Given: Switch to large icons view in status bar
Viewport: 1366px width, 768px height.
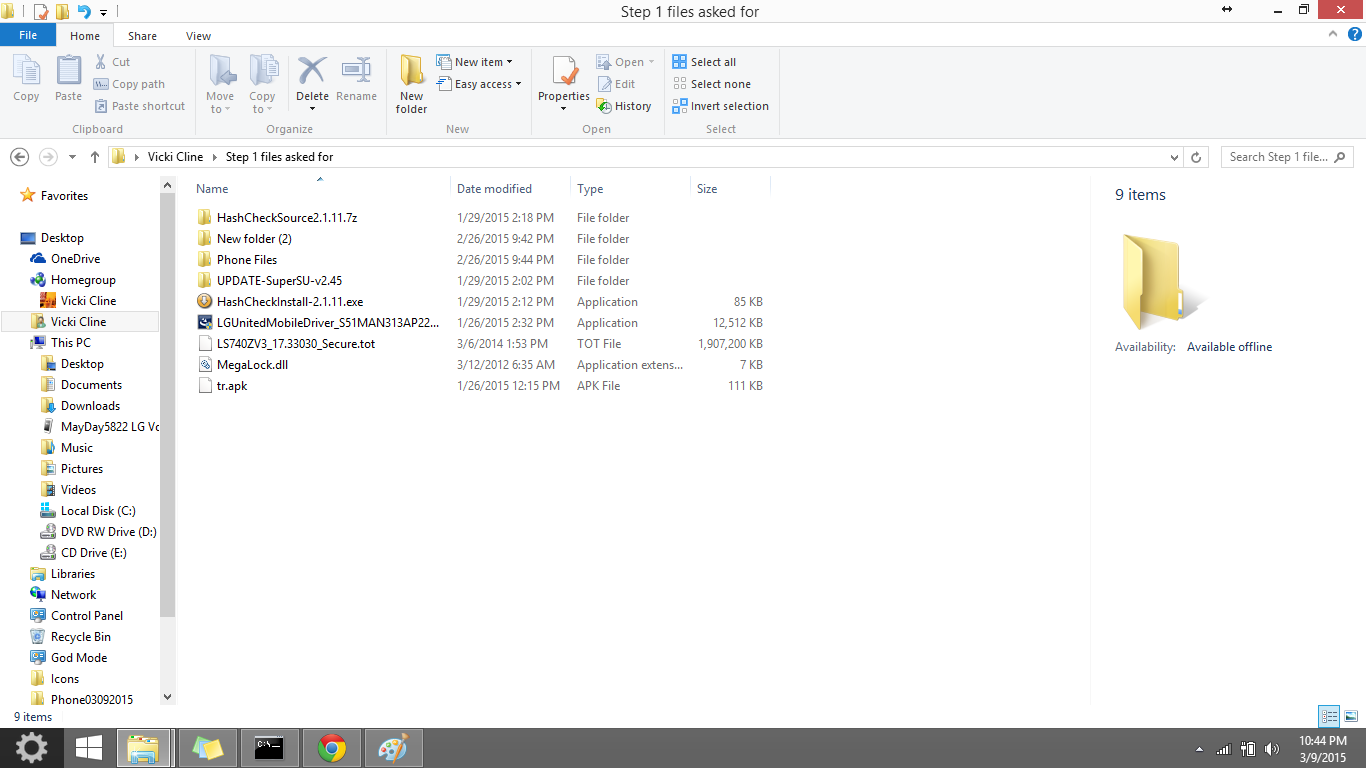Looking at the screenshot, I should point(1351,716).
